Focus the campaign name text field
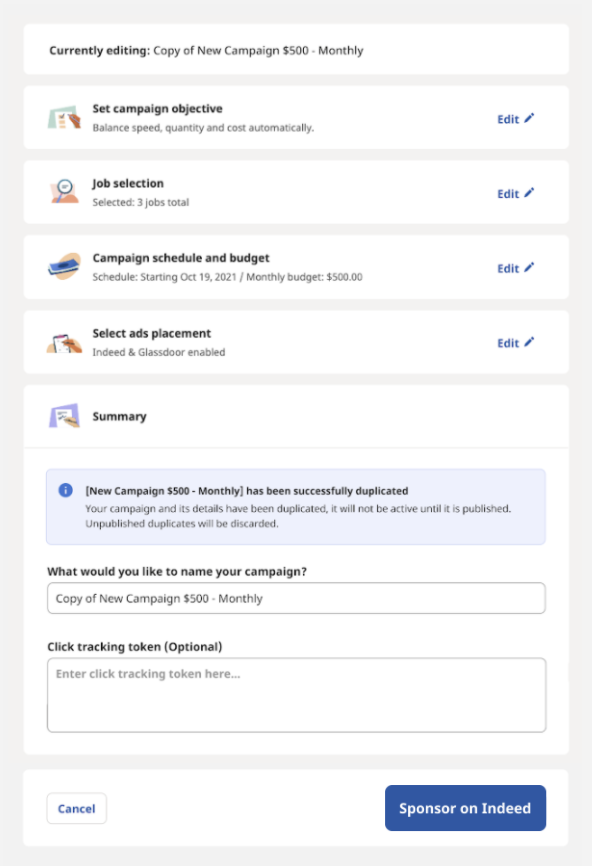Viewport: 592px width, 866px height. 297,598
